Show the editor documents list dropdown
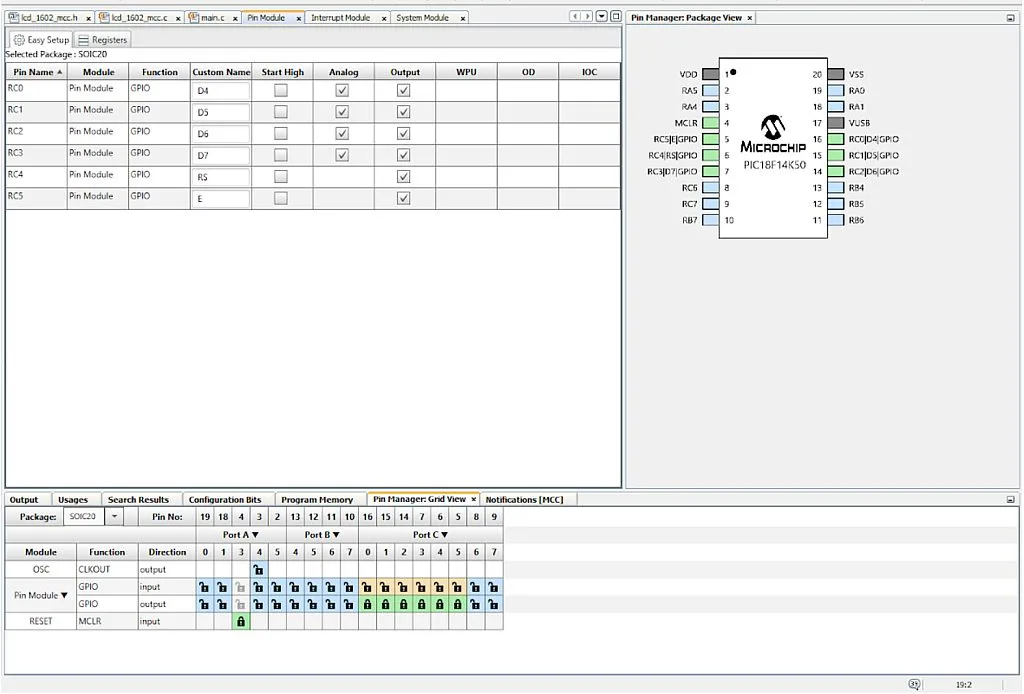This screenshot has width=1024, height=694. coord(601,17)
